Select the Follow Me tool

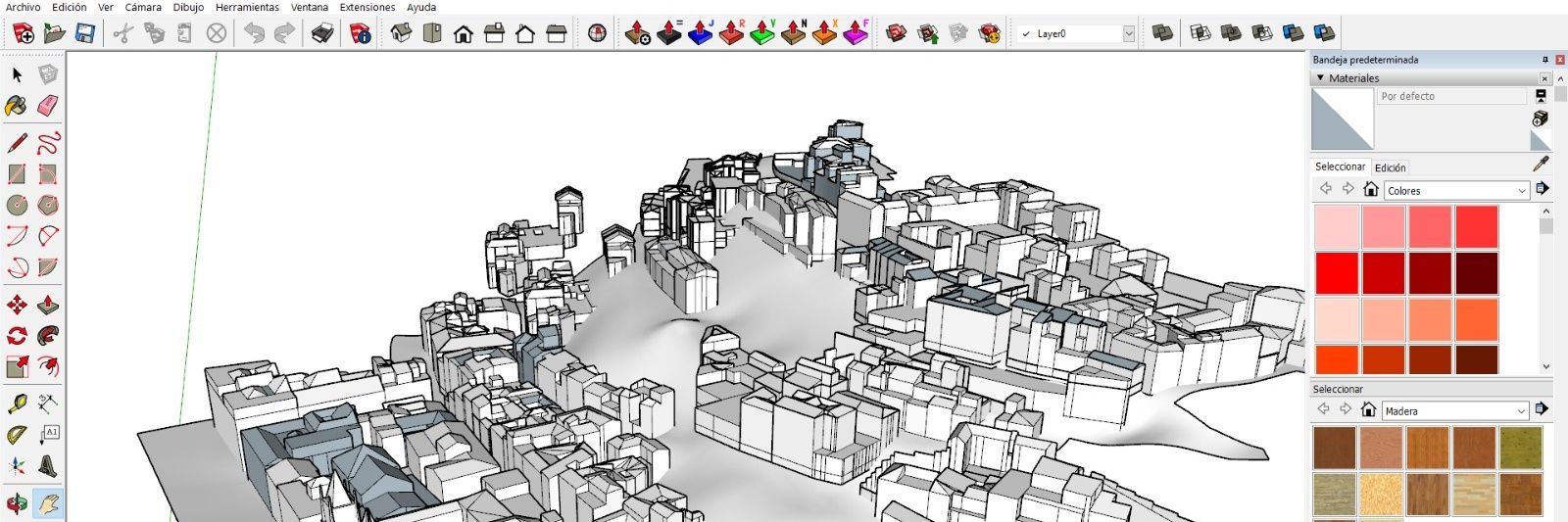pos(48,336)
